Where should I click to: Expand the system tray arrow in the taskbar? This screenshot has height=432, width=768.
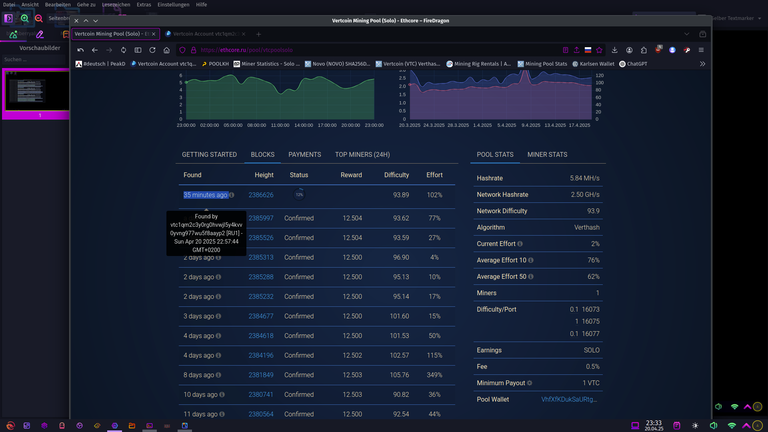point(746,426)
